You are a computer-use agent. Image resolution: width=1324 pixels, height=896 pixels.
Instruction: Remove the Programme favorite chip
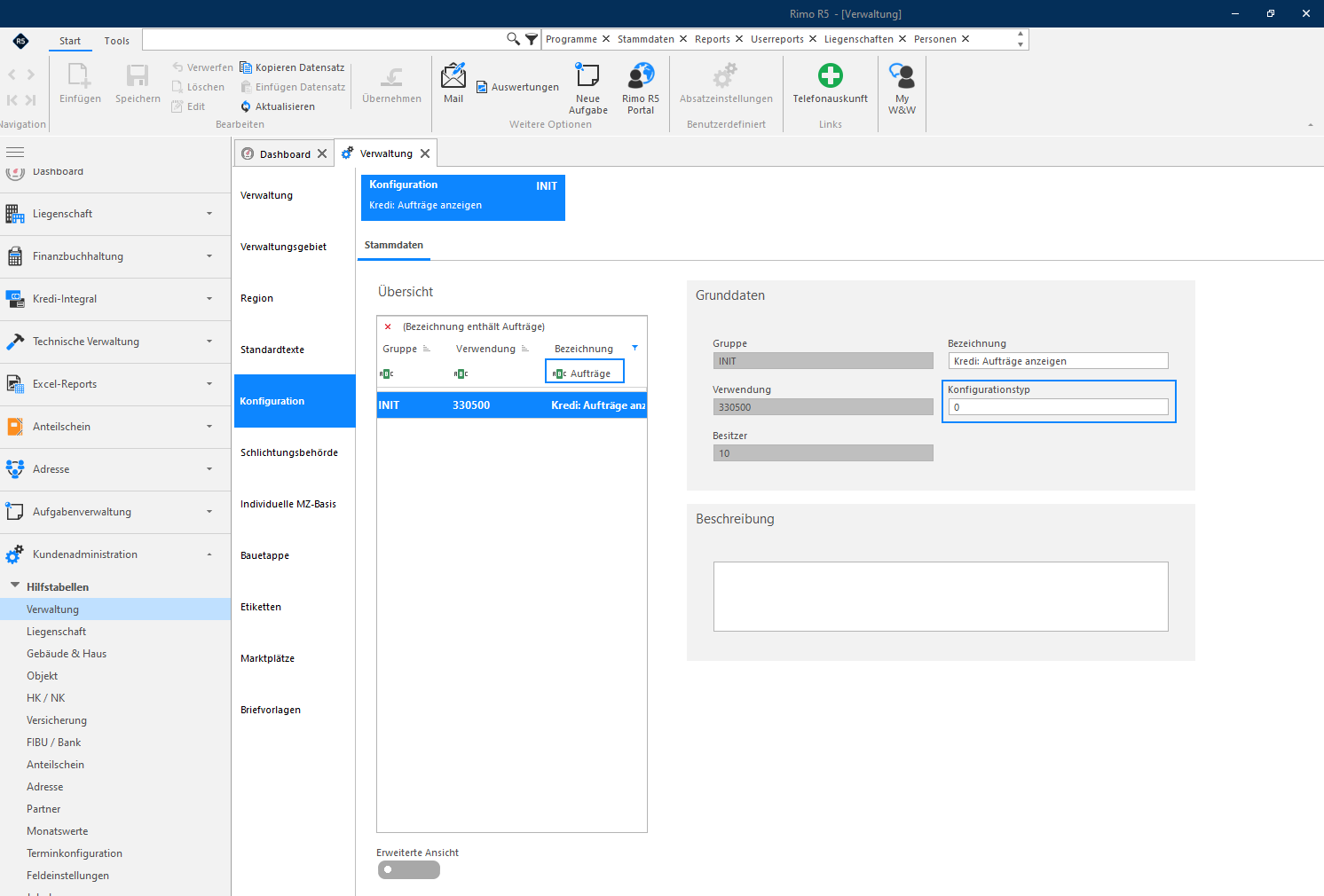pyautogui.click(x=606, y=39)
